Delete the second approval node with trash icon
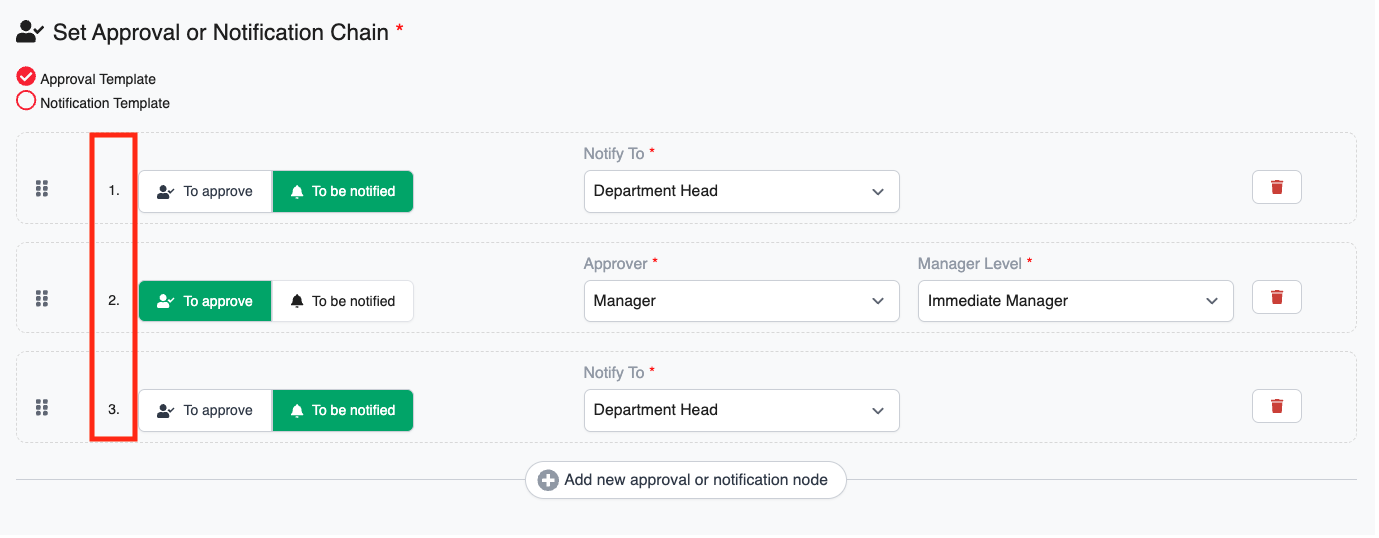This screenshot has width=1379, height=538. (1276, 297)
